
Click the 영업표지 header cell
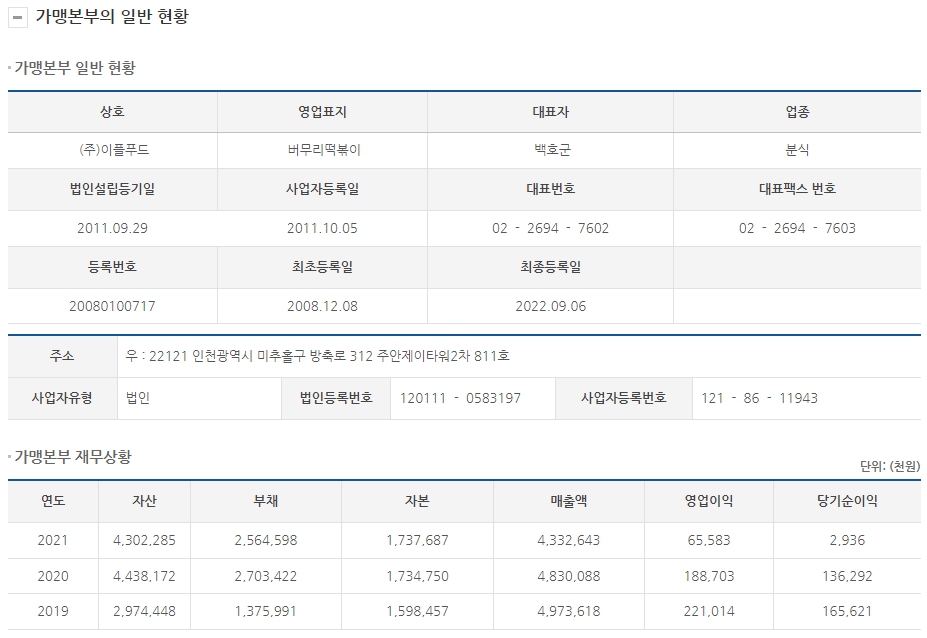pos(322,112)
